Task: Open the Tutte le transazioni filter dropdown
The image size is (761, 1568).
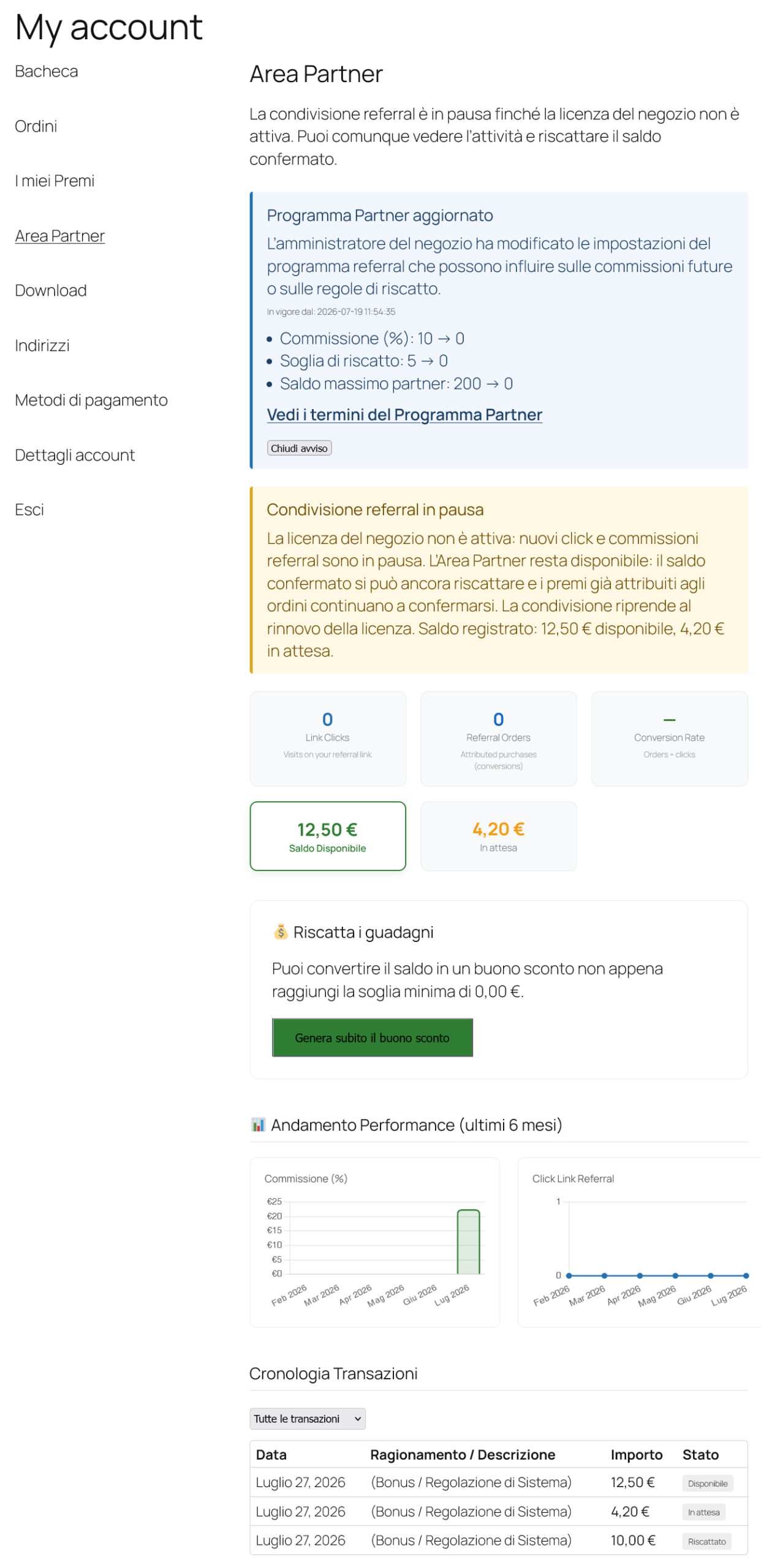Action: tap(307, 1418)
